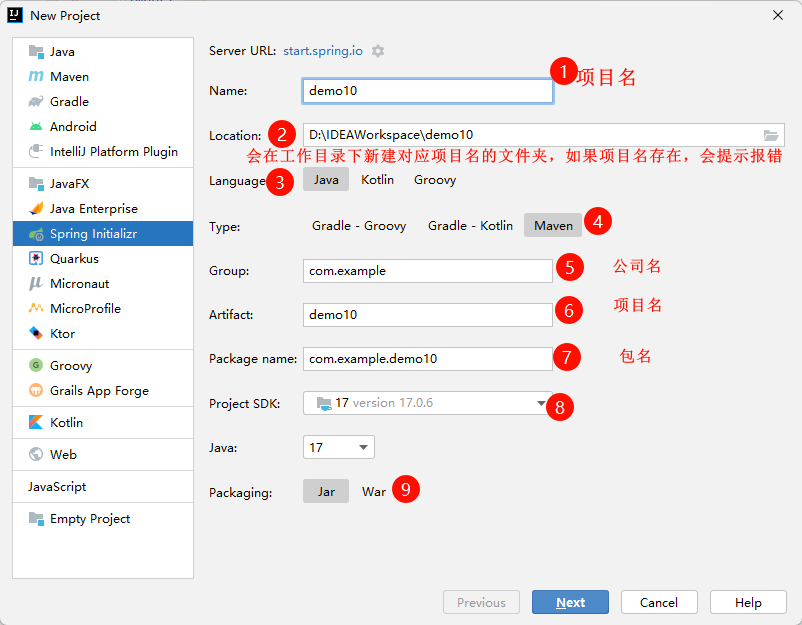The image size is (802, 625).
Task: Select Quarkus generator label
Action: coord(74,259)
